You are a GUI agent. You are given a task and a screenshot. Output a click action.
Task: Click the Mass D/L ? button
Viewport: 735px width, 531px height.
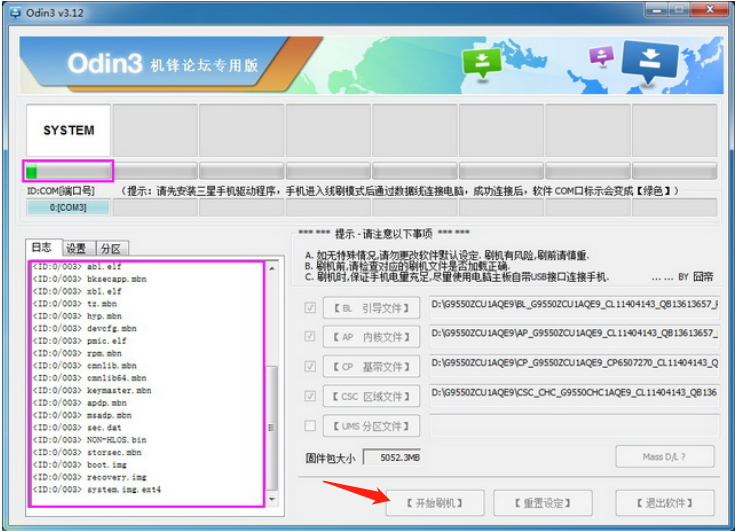[x=665, y=456]
